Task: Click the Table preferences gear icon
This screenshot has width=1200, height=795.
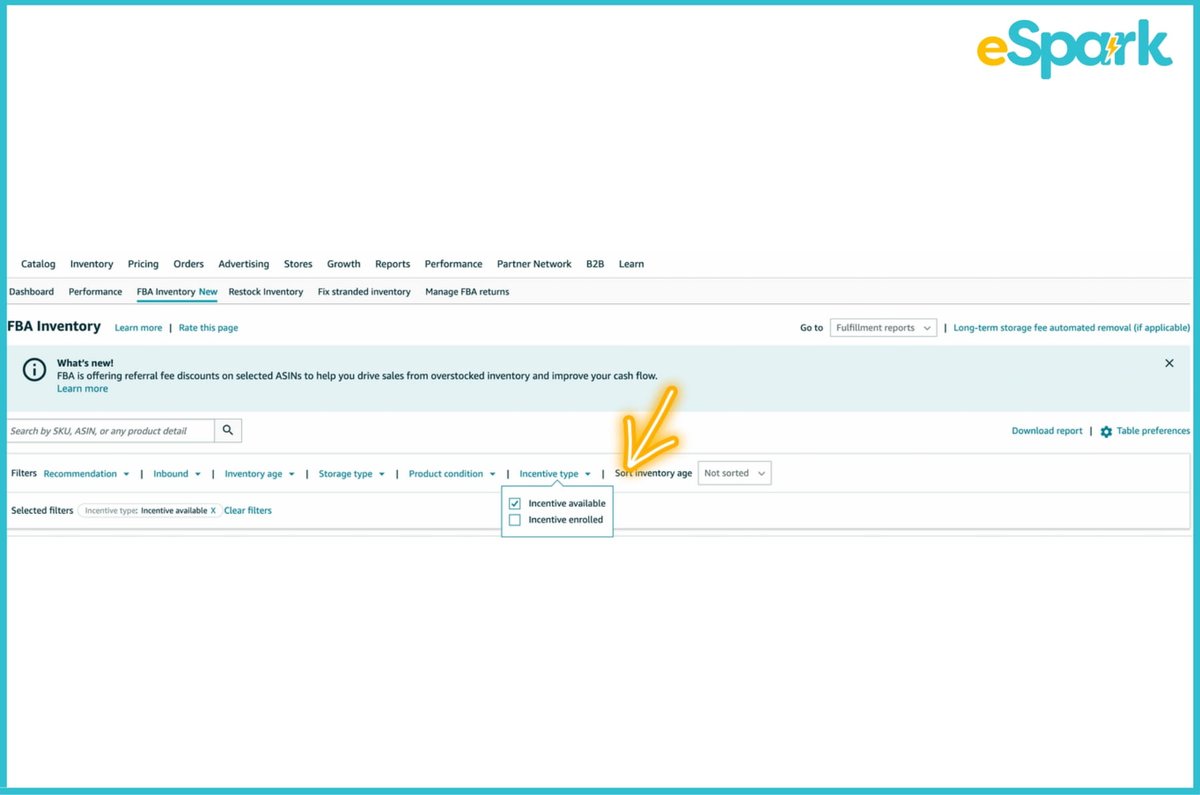Action: pyautogui.click(x=1106, y=431)
